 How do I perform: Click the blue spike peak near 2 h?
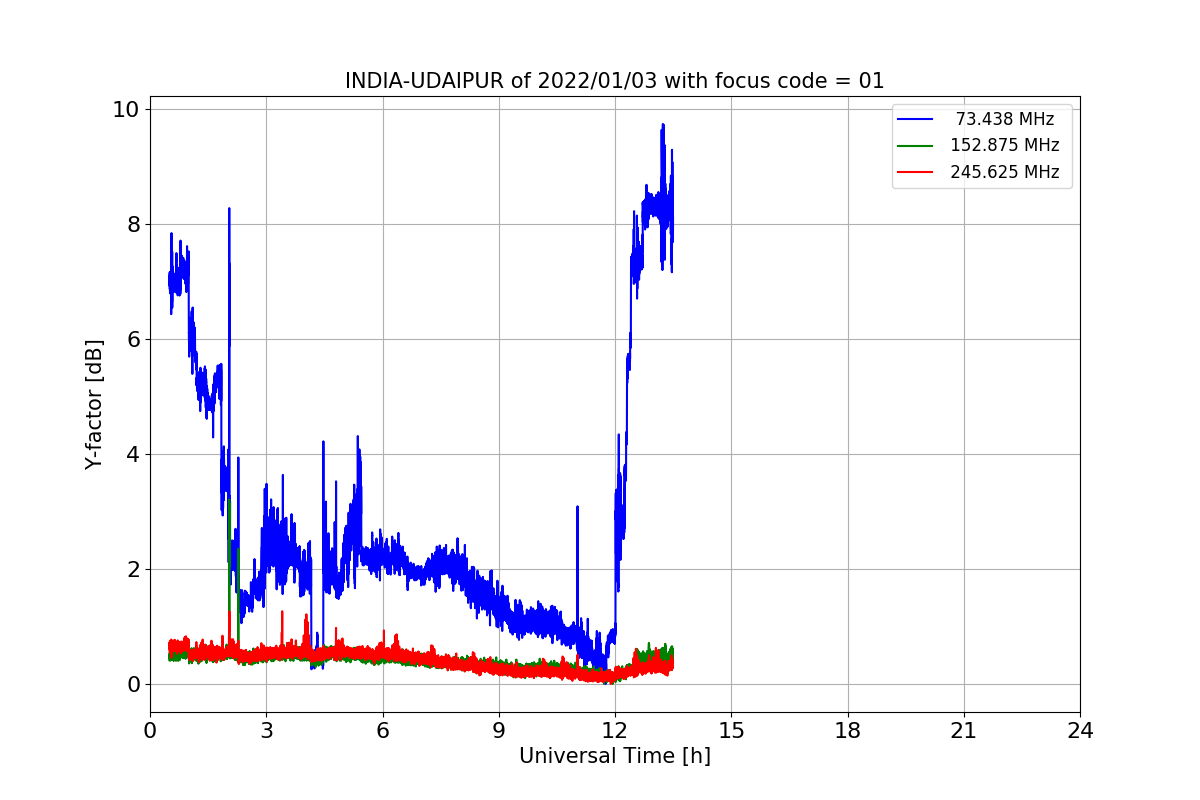229,209
